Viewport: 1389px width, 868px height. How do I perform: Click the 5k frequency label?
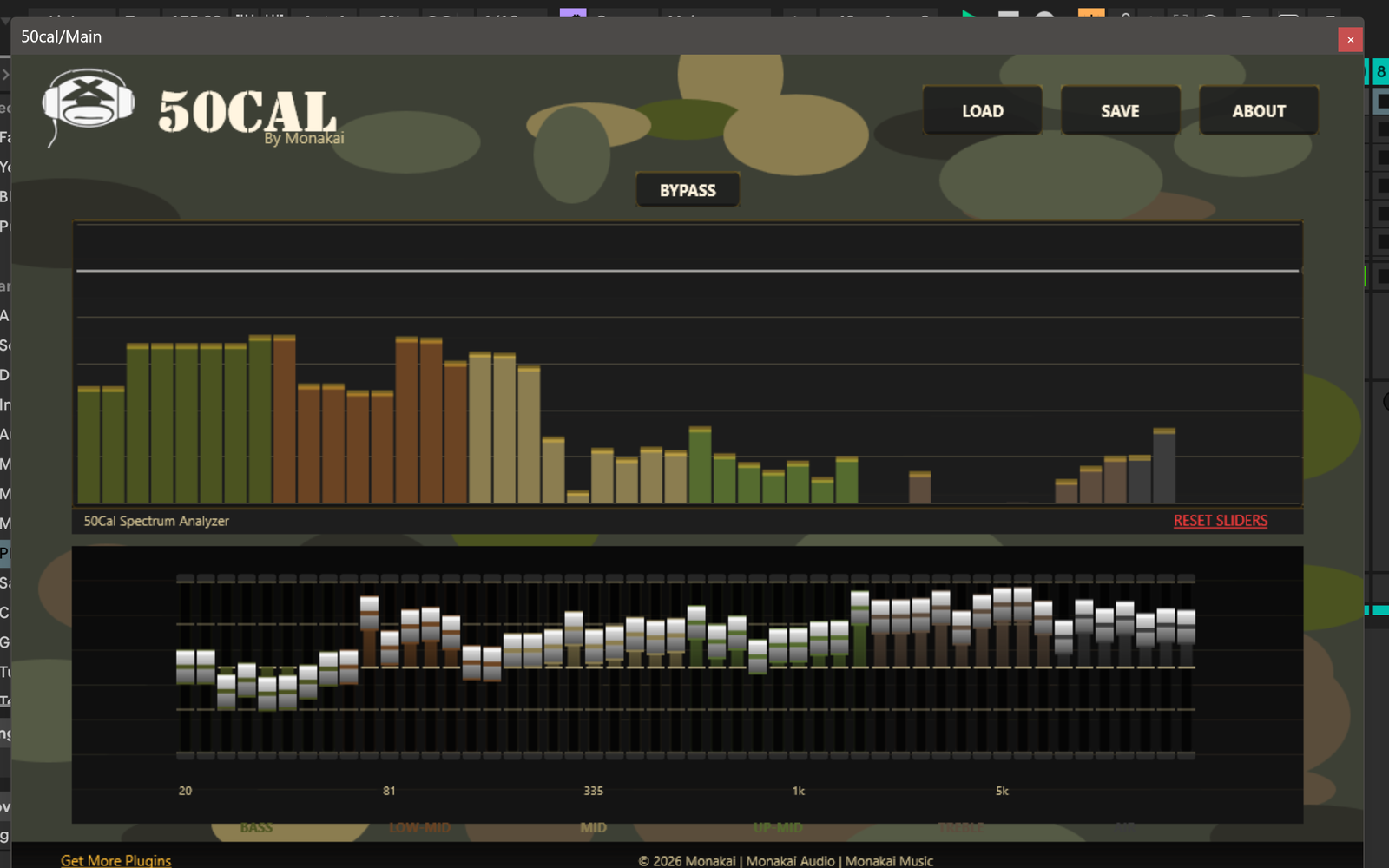pyautogui.click(x=1002, y=791)
